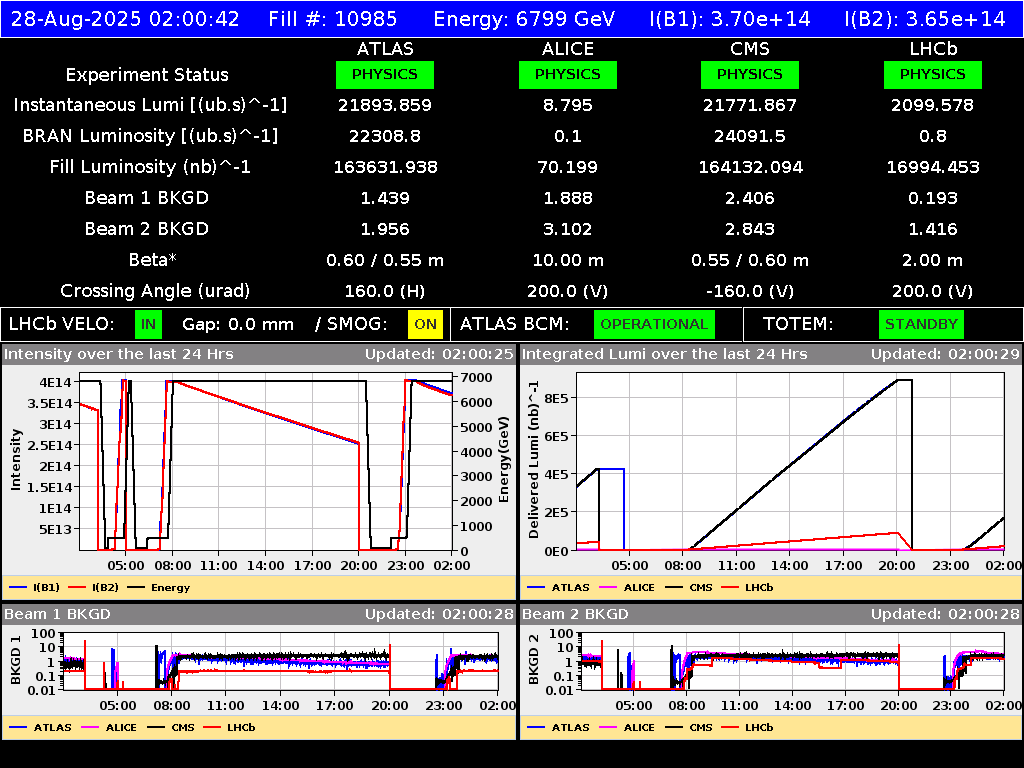The width and height of the screenshot is (1024, 768).
Task: Select ALICE in the Beam 2 BKGD legend
Action: point(639,727)
